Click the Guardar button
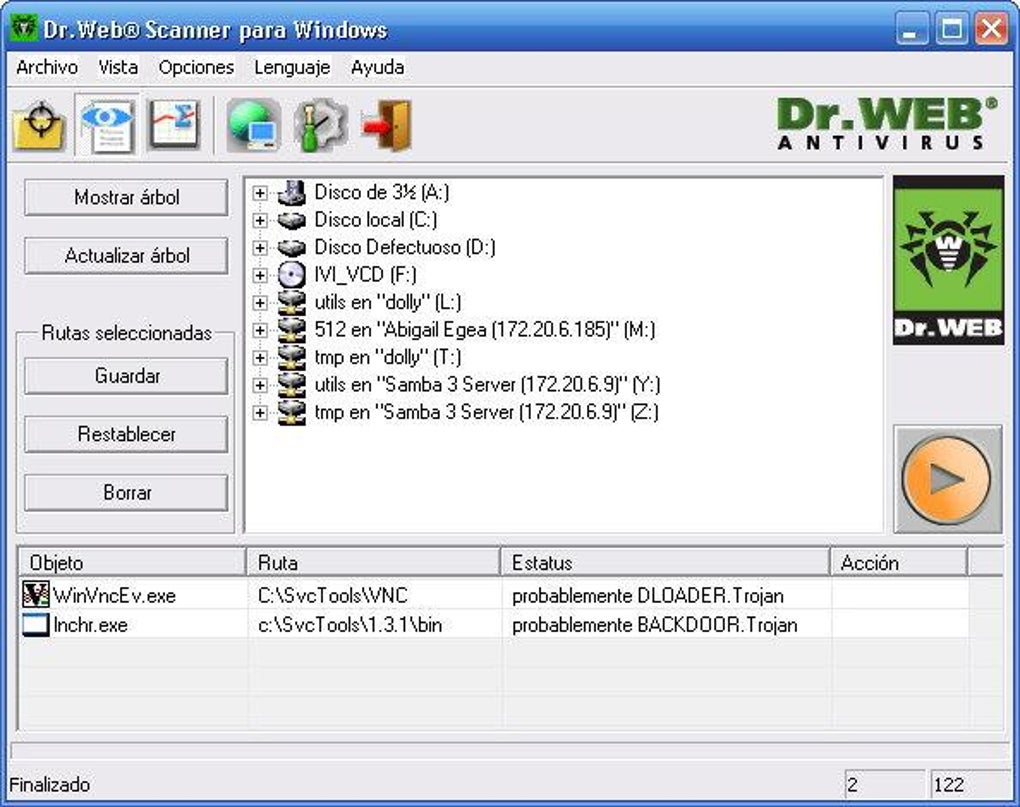Viewport: 1020px width, 807px height. (126, 376)
